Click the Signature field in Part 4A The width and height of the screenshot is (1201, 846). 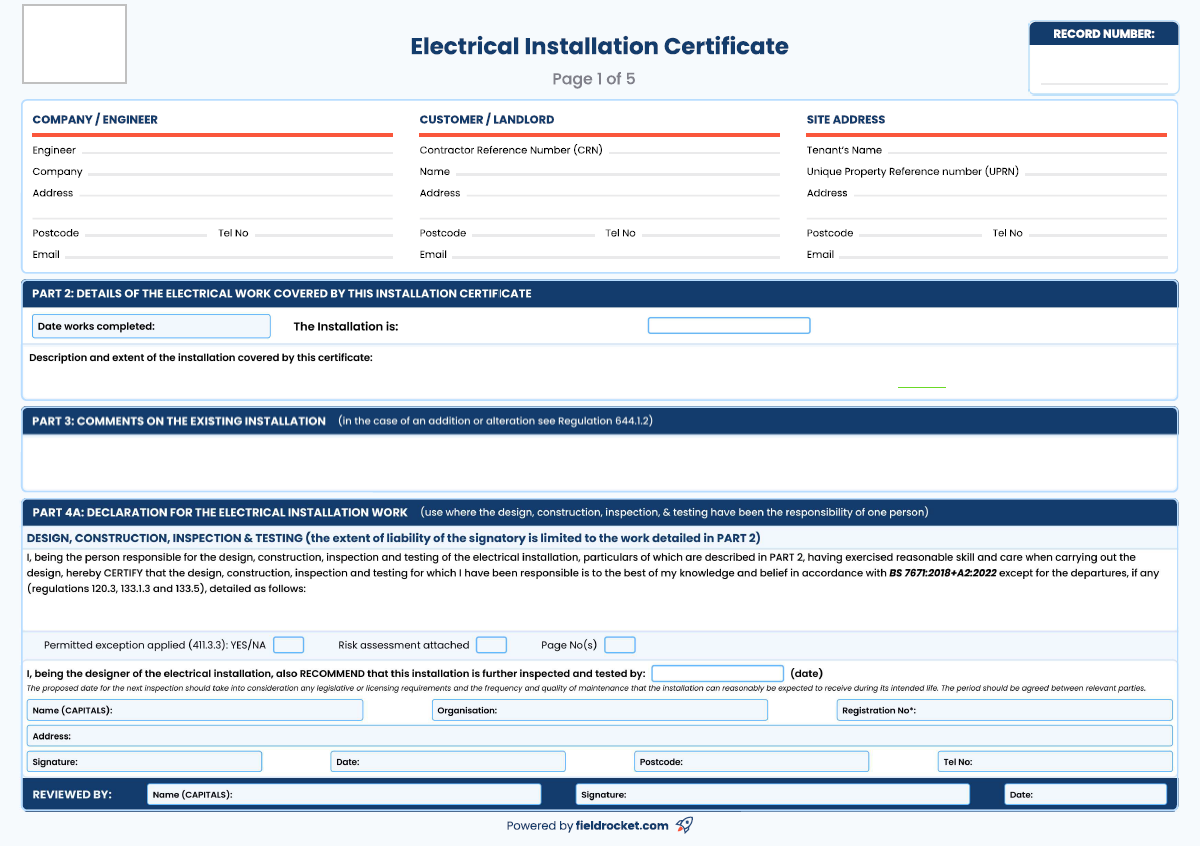[144, 760]
